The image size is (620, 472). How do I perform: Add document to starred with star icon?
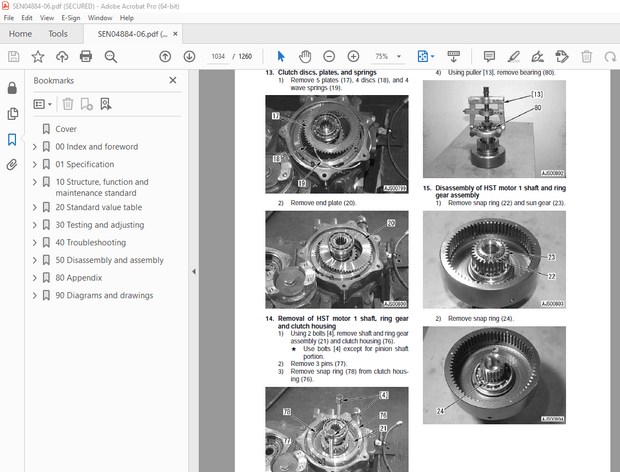click(38, 57)
